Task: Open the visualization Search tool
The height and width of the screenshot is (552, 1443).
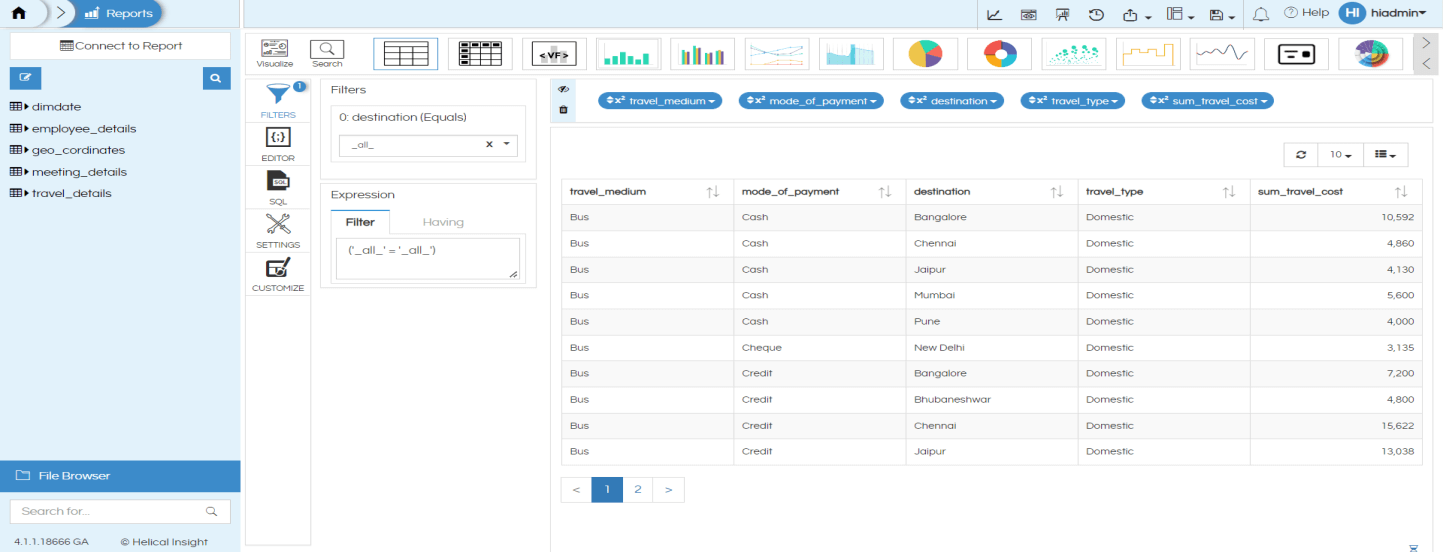Action: coord(327,54)
